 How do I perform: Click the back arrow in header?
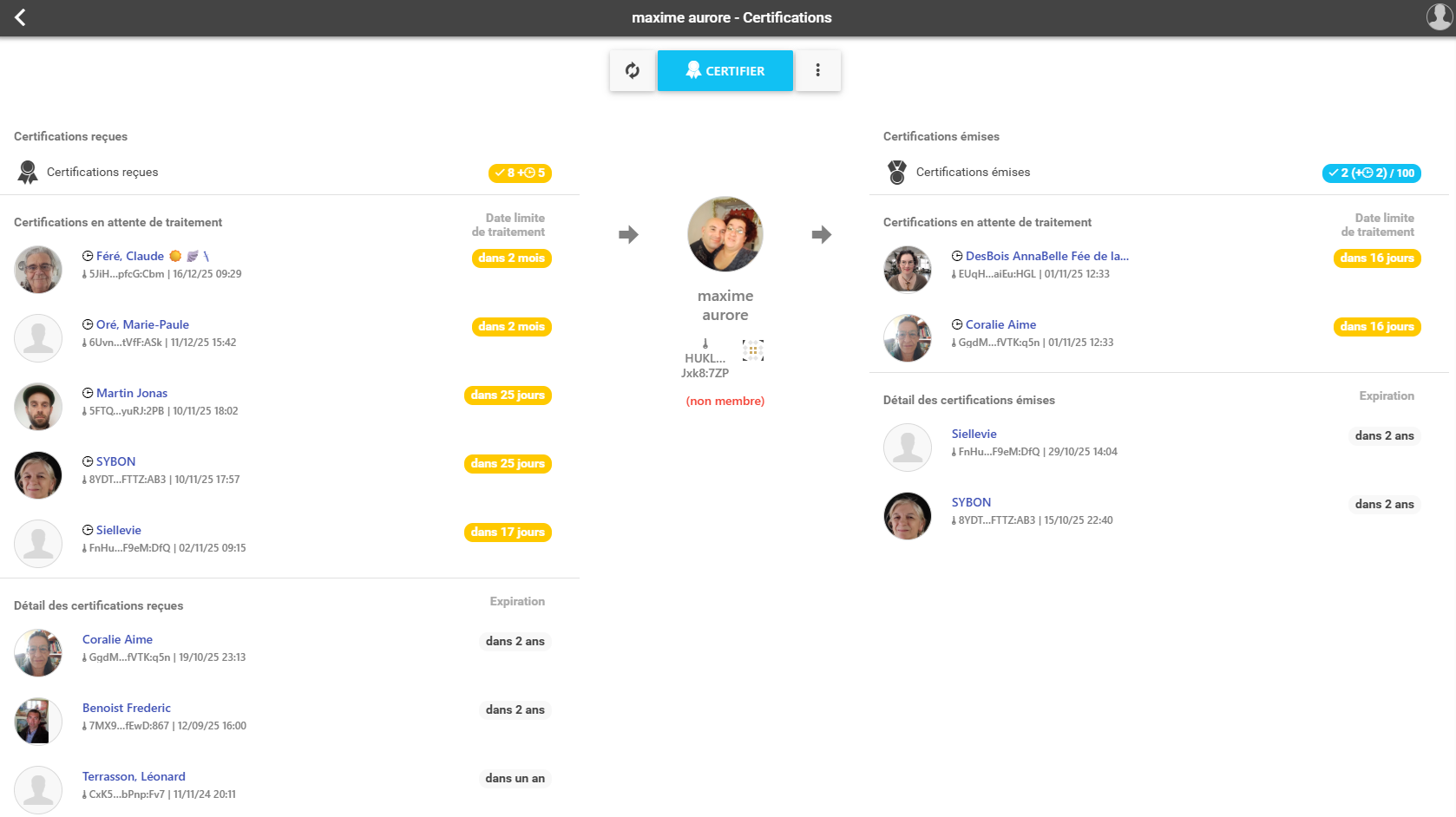click(x=20, y=17)
